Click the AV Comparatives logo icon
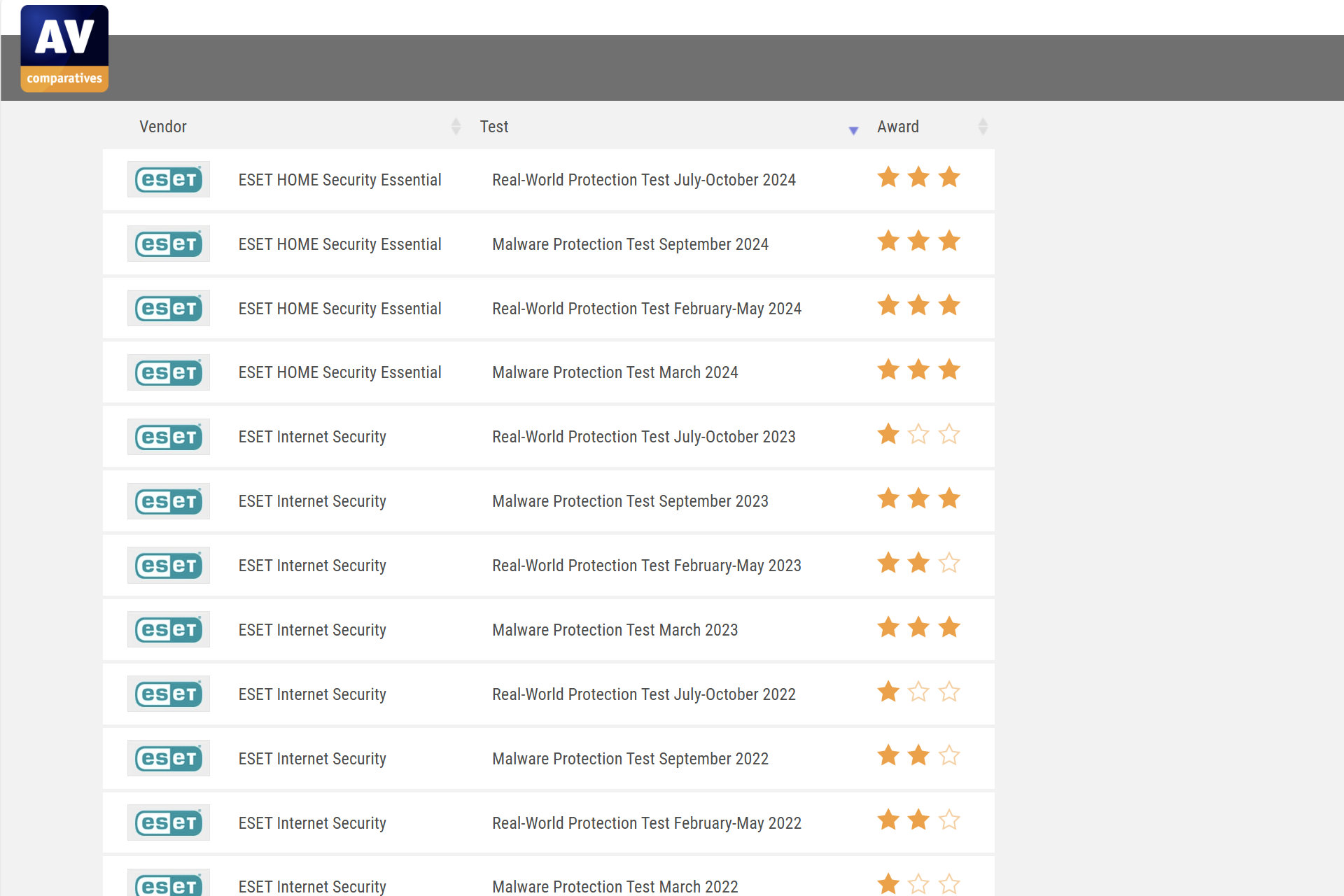 [62, 47]
